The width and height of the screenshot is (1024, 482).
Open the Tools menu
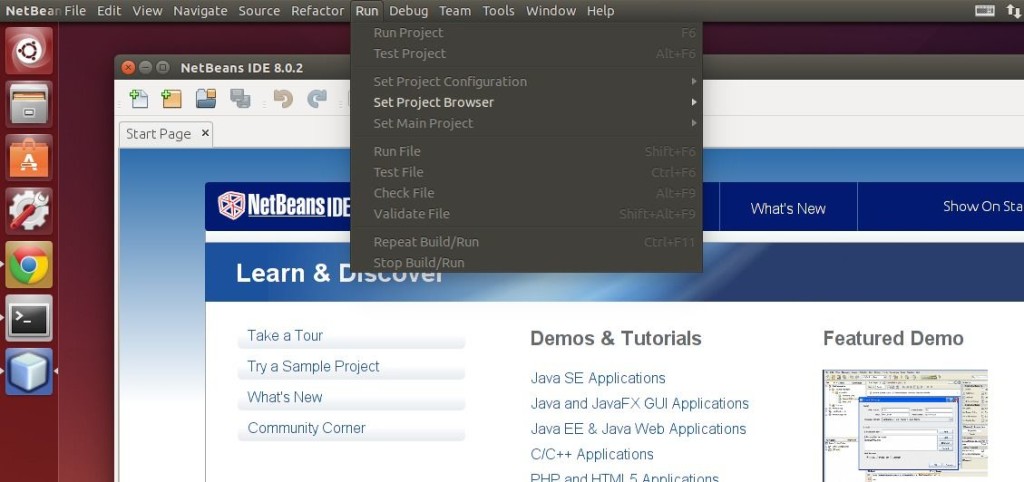click(x=498, y=11)
